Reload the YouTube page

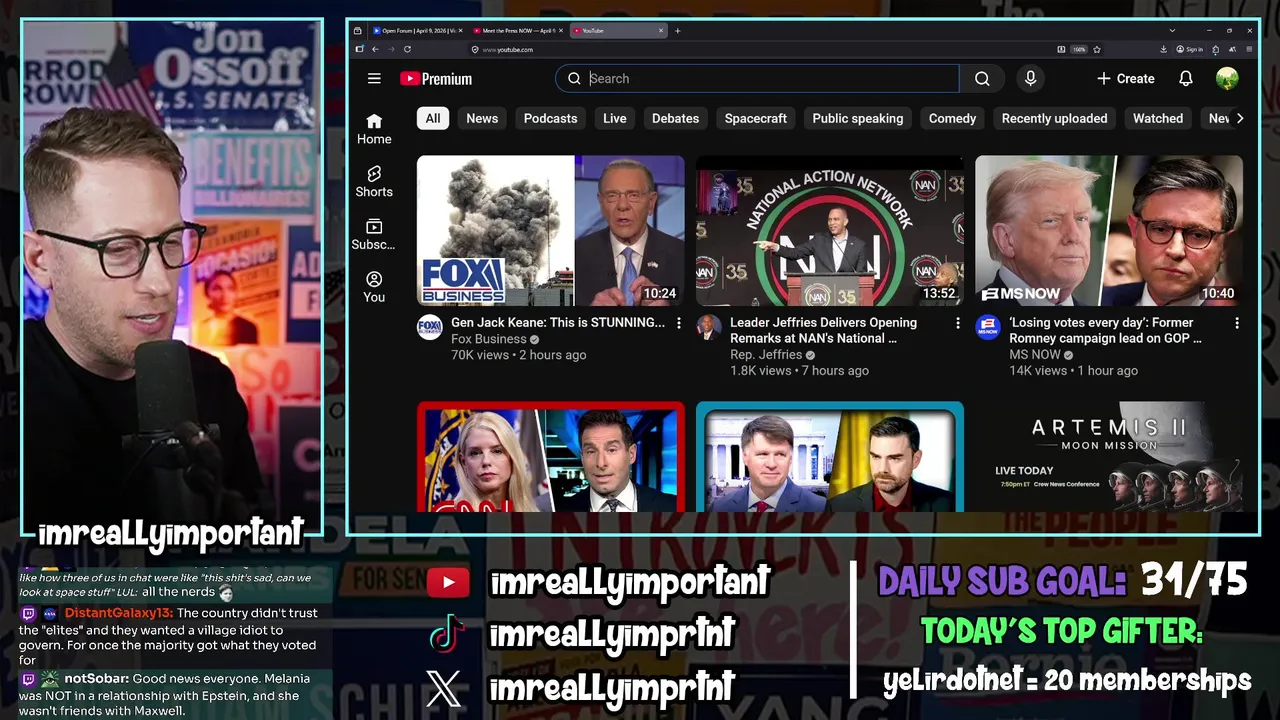[407, 49]
